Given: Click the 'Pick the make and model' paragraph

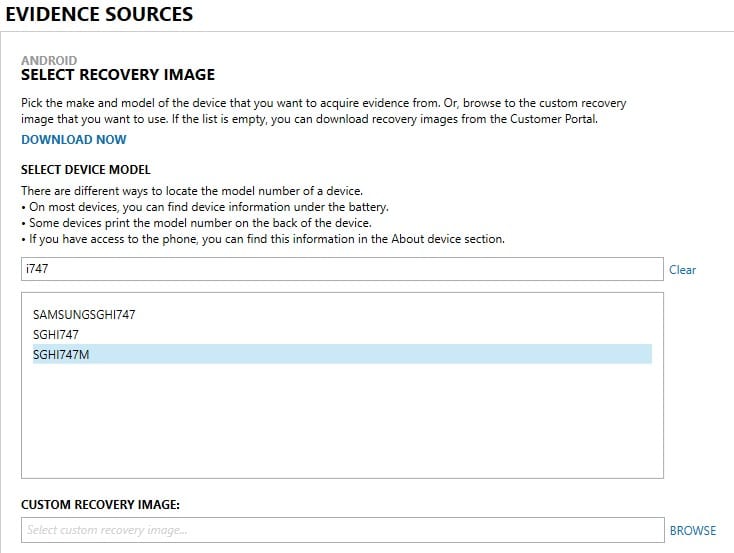Looking at the screenshot, I should point(323,111).
